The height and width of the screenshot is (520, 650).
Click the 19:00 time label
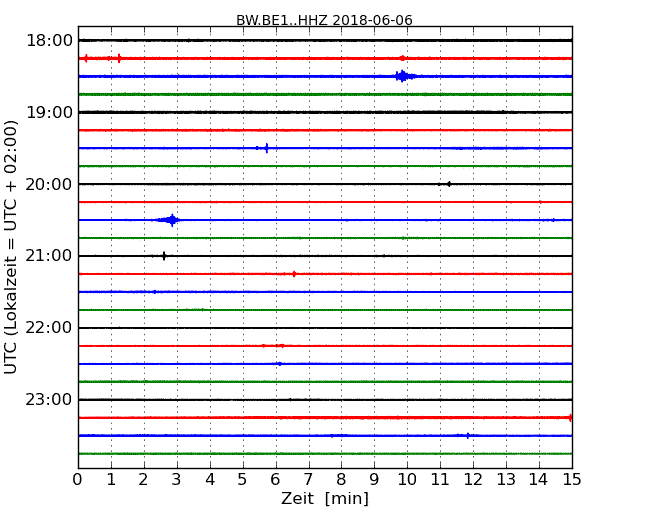point(49,112)
